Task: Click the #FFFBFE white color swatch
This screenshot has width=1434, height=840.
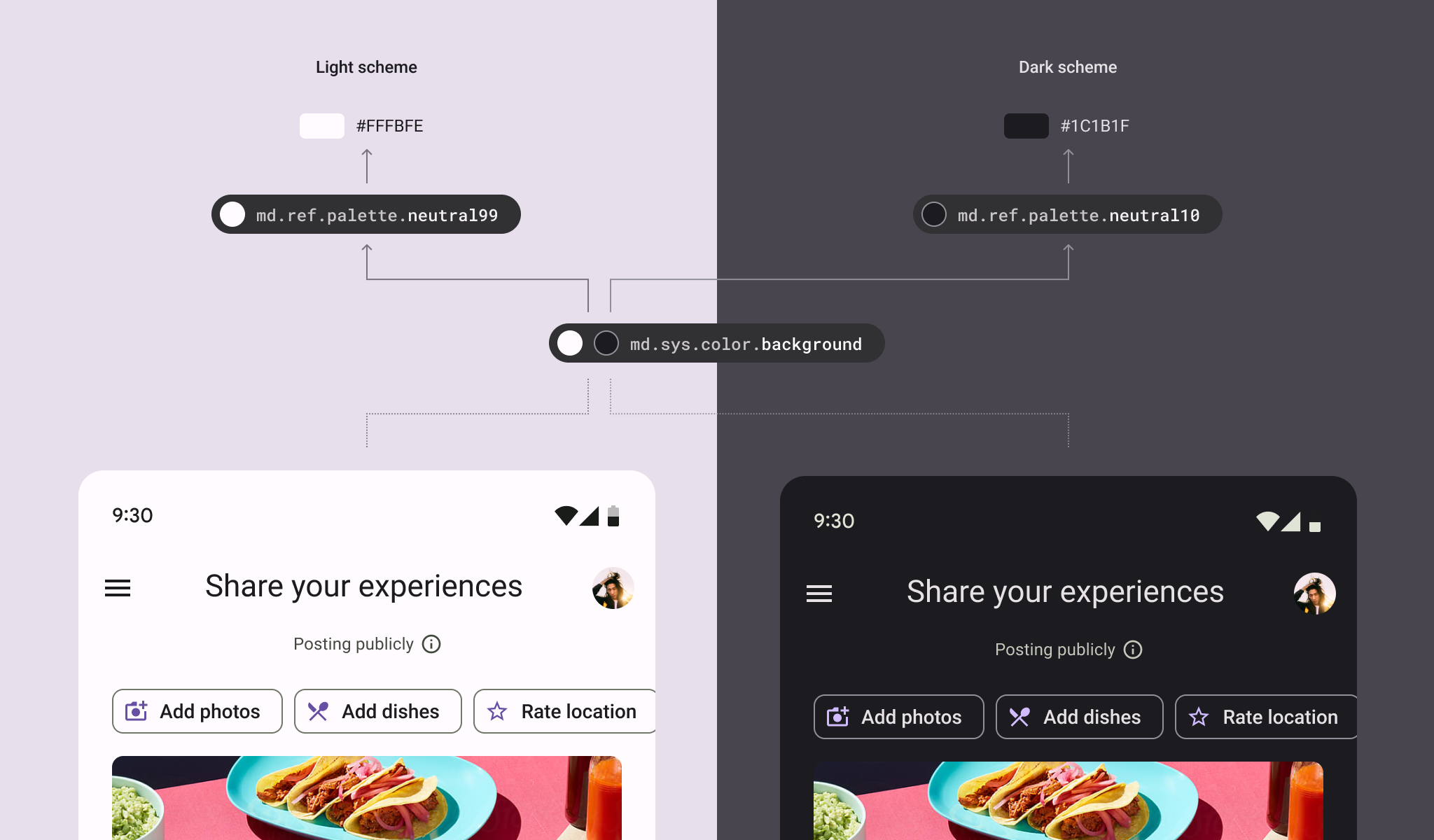Action: tap(322, 126)
